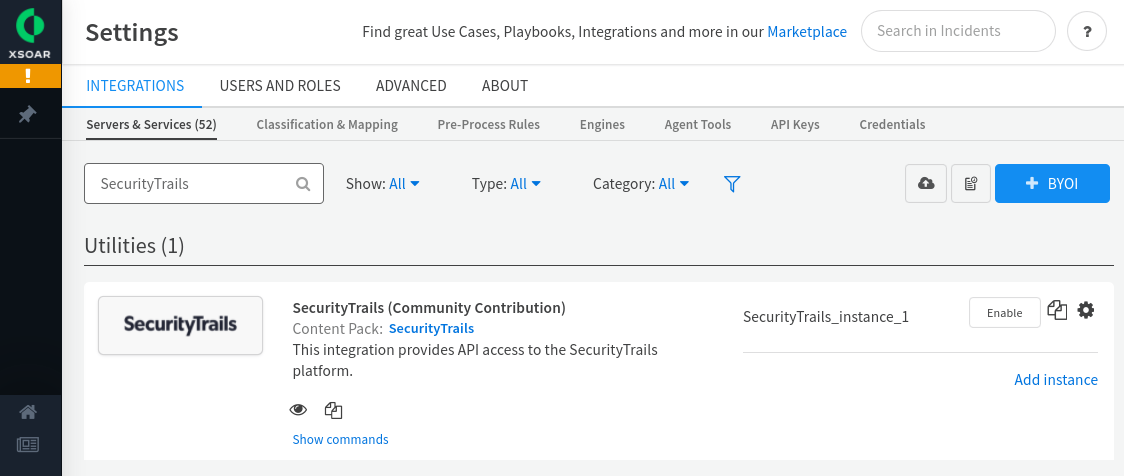Toggle the eye icon under SecurityTrails description

coord(298,410)
